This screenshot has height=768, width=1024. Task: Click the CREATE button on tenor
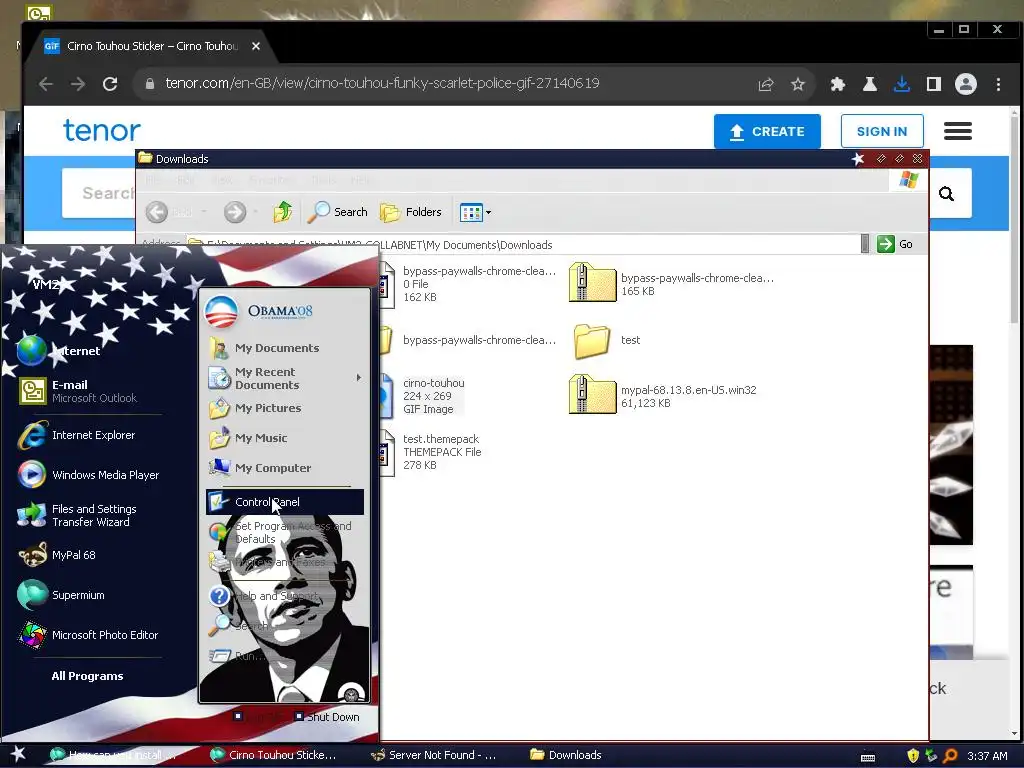click(x=767, y=131)
